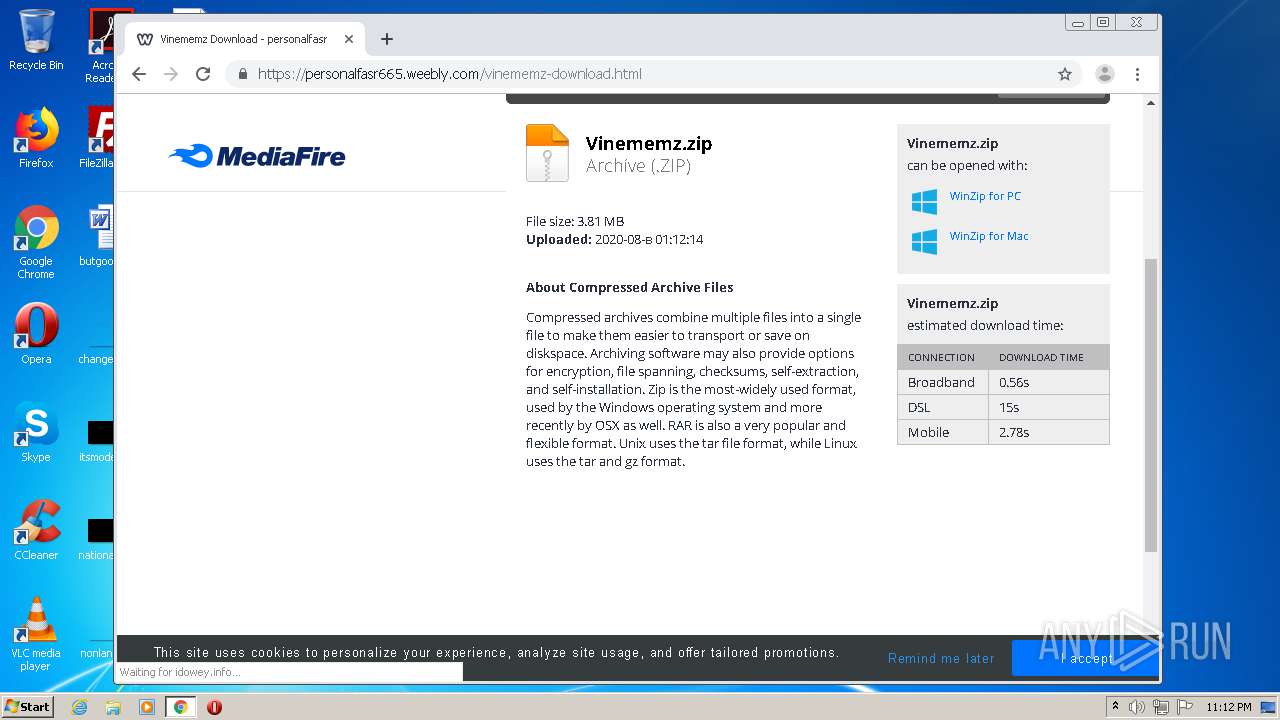This screenshot has width=1280, height=720.
Task: Open the Windows Start menu
Action: [28, 707]
